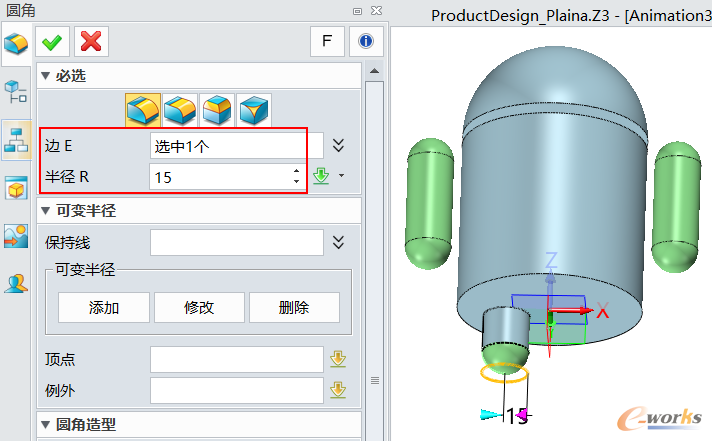Open the view manager sidebar icon
The height and width of the screenshot is (441, 712).
[x=16, y=188]
